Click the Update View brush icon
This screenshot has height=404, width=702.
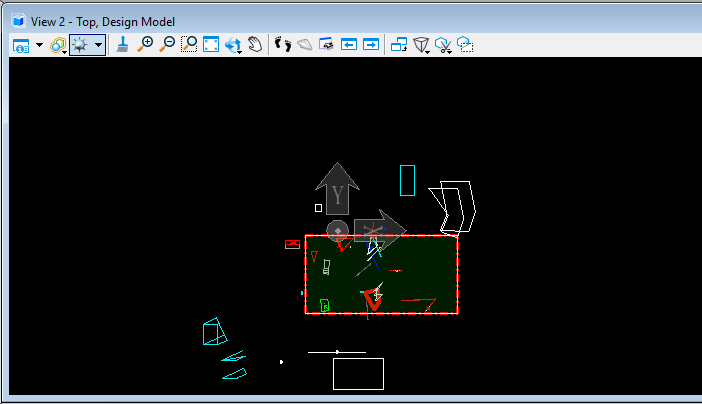[x=122, y=45]
